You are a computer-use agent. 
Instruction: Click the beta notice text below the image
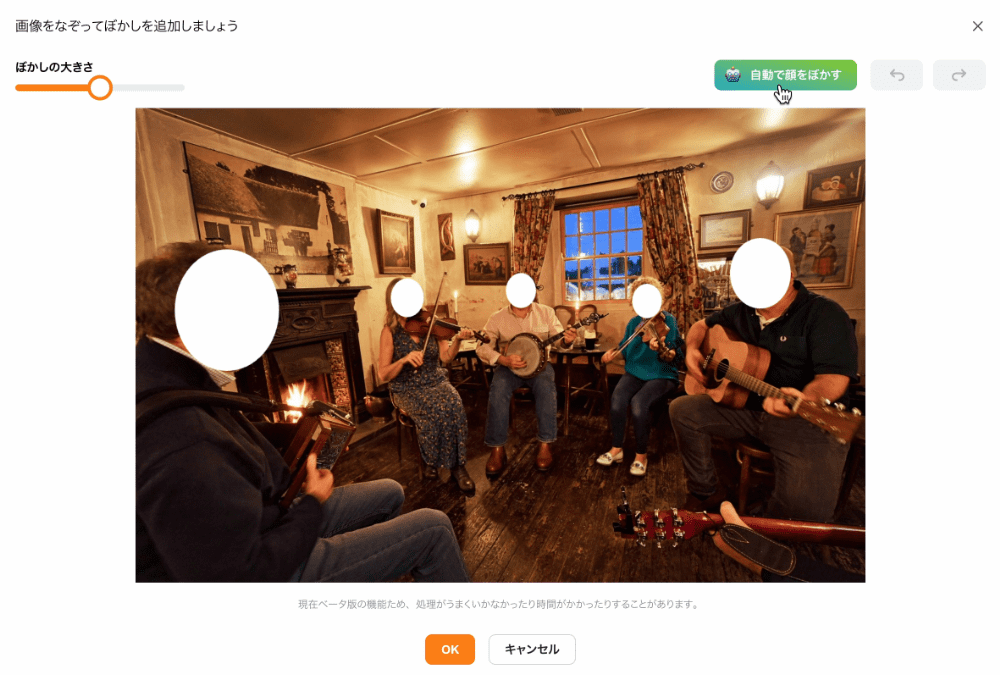click(499, 604)
